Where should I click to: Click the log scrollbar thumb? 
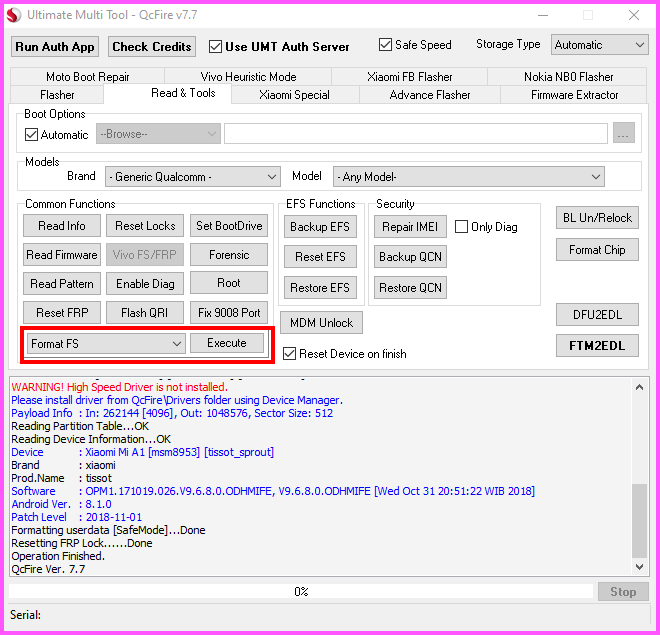[x=639, y=521]
